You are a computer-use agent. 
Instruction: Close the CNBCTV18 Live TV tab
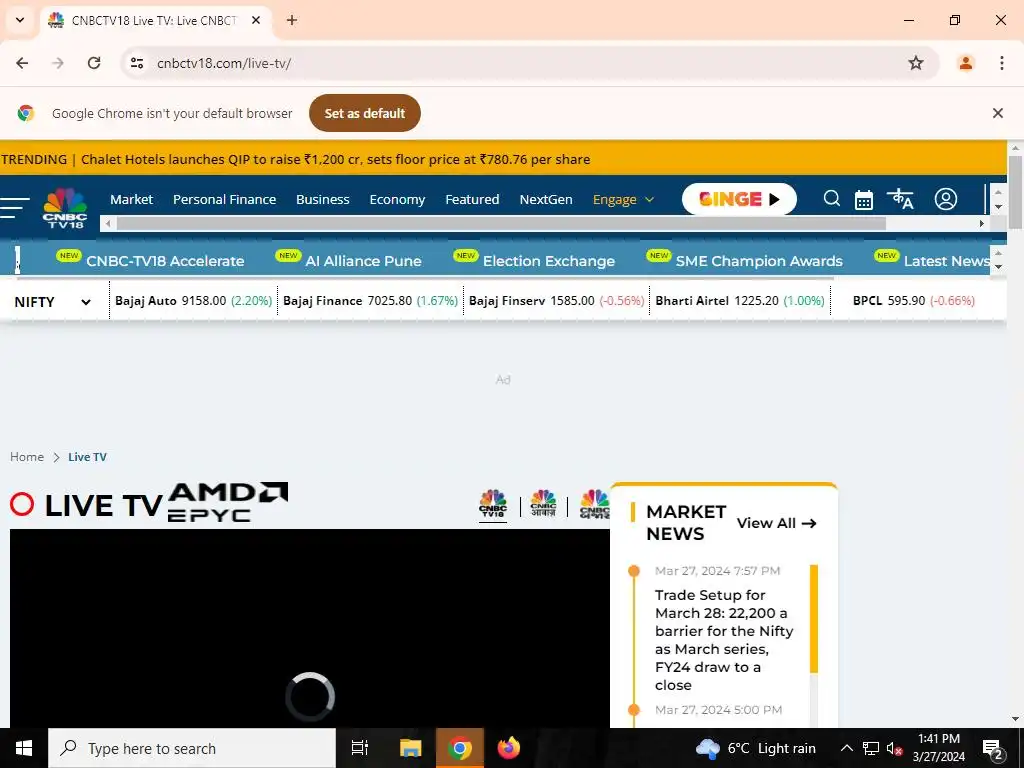click(256, 20)
